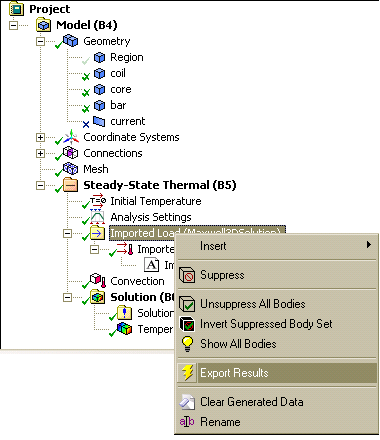The image size is (380, 440).
Task: Click the Region body icon
Action: (x=99, y=57)
